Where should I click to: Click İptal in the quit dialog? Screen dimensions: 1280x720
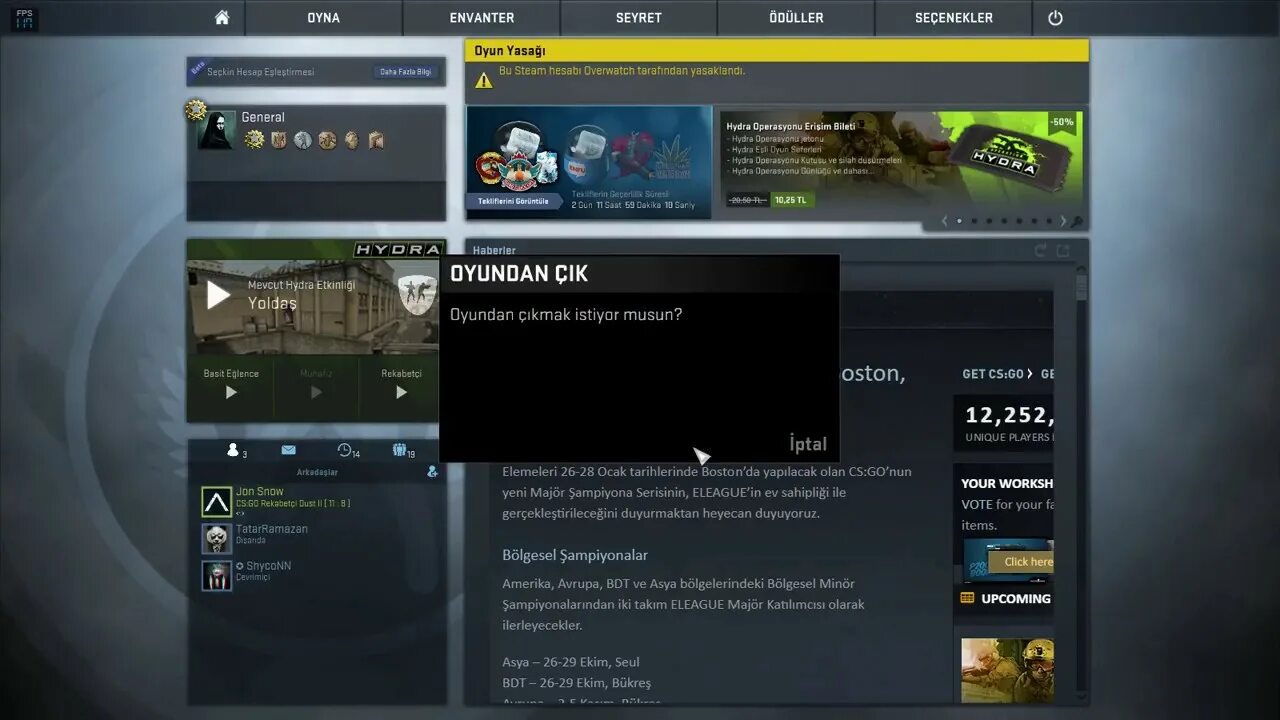point(808,444)
